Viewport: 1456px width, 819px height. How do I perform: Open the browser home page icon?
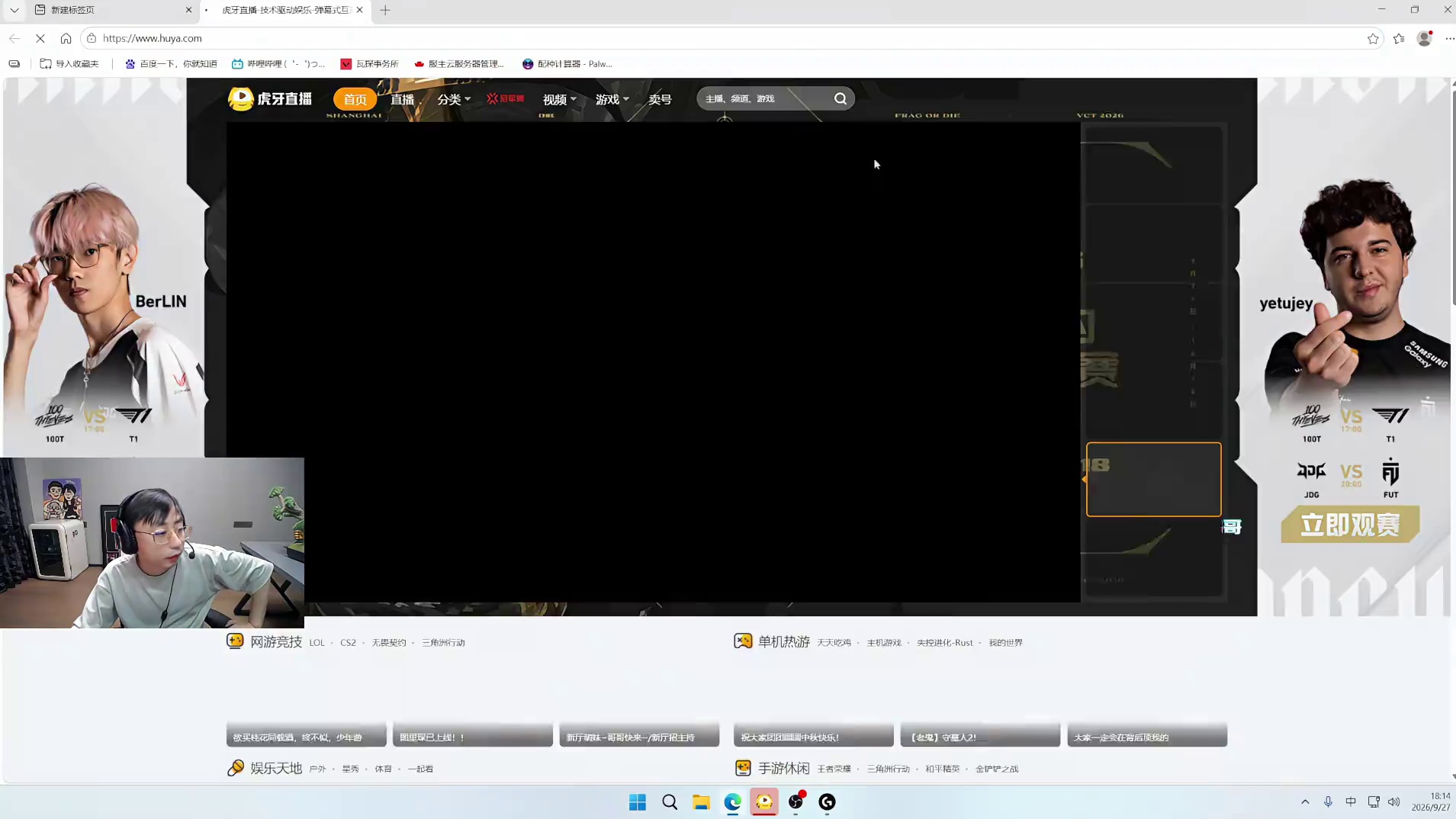tap(66, 38)
